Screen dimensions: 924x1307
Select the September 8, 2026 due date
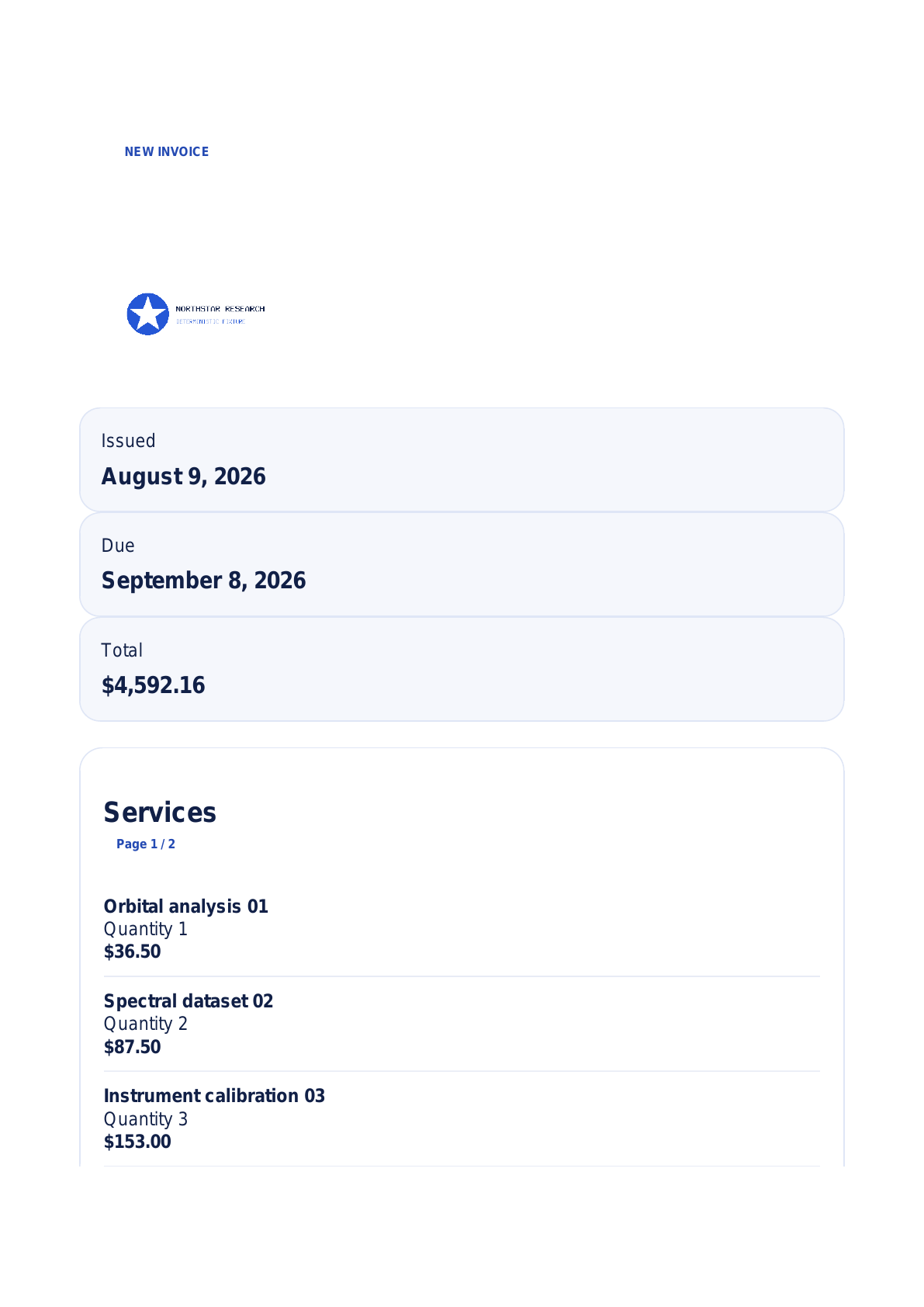pyautogui.click(x=203, y=581)
